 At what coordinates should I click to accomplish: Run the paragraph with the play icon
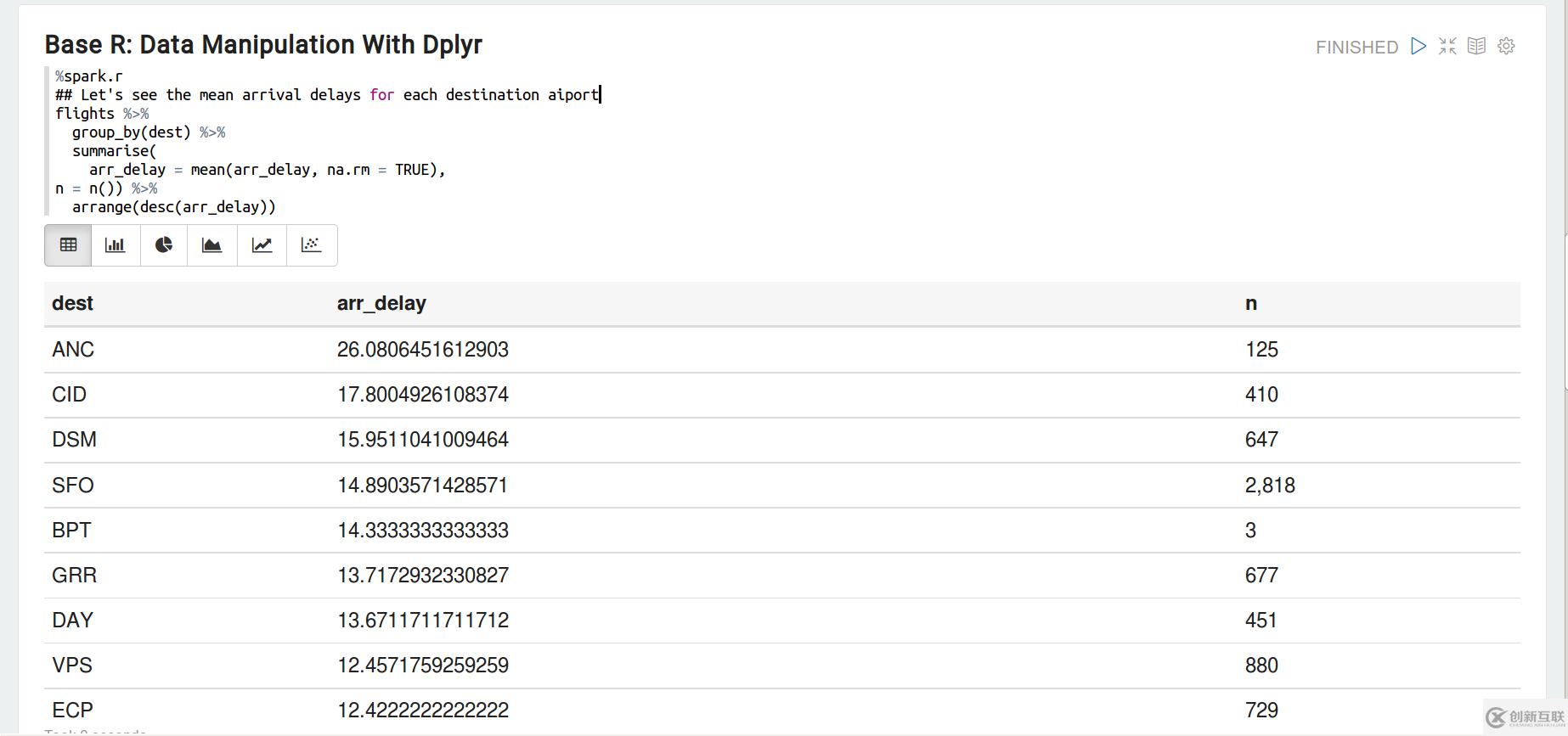click(1418, 46)
